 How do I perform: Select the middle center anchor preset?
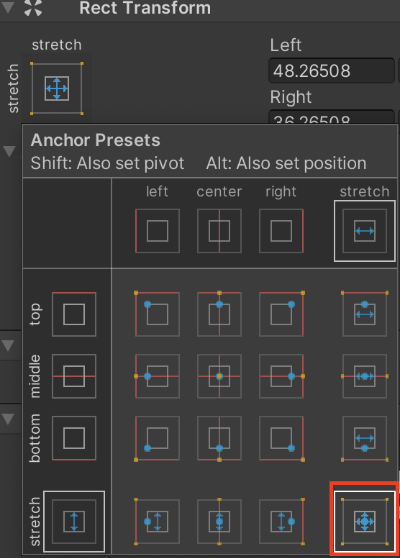tap(219, 376)
